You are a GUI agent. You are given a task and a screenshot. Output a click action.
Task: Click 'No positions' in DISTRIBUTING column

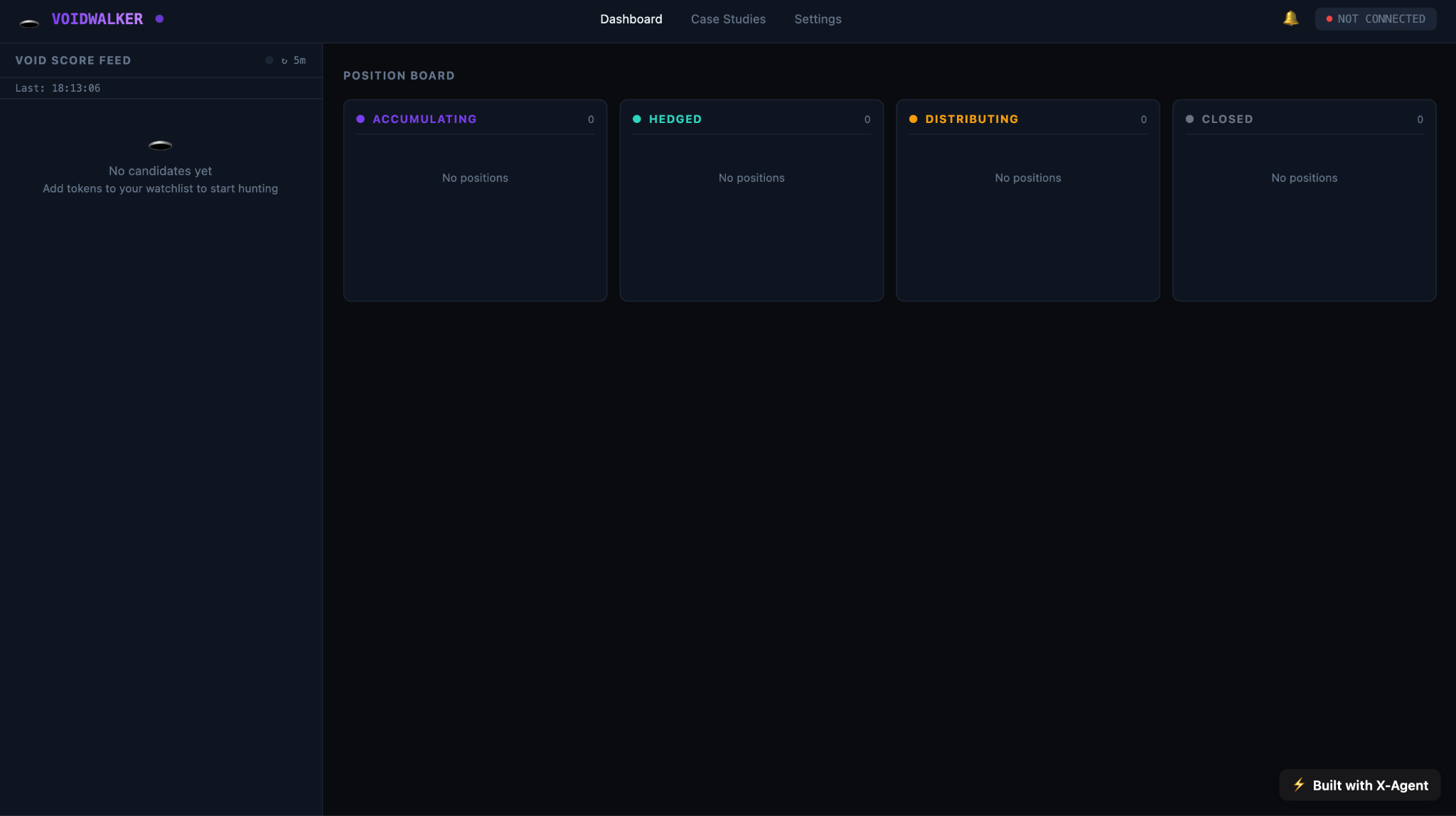(x=1028, y=178)
